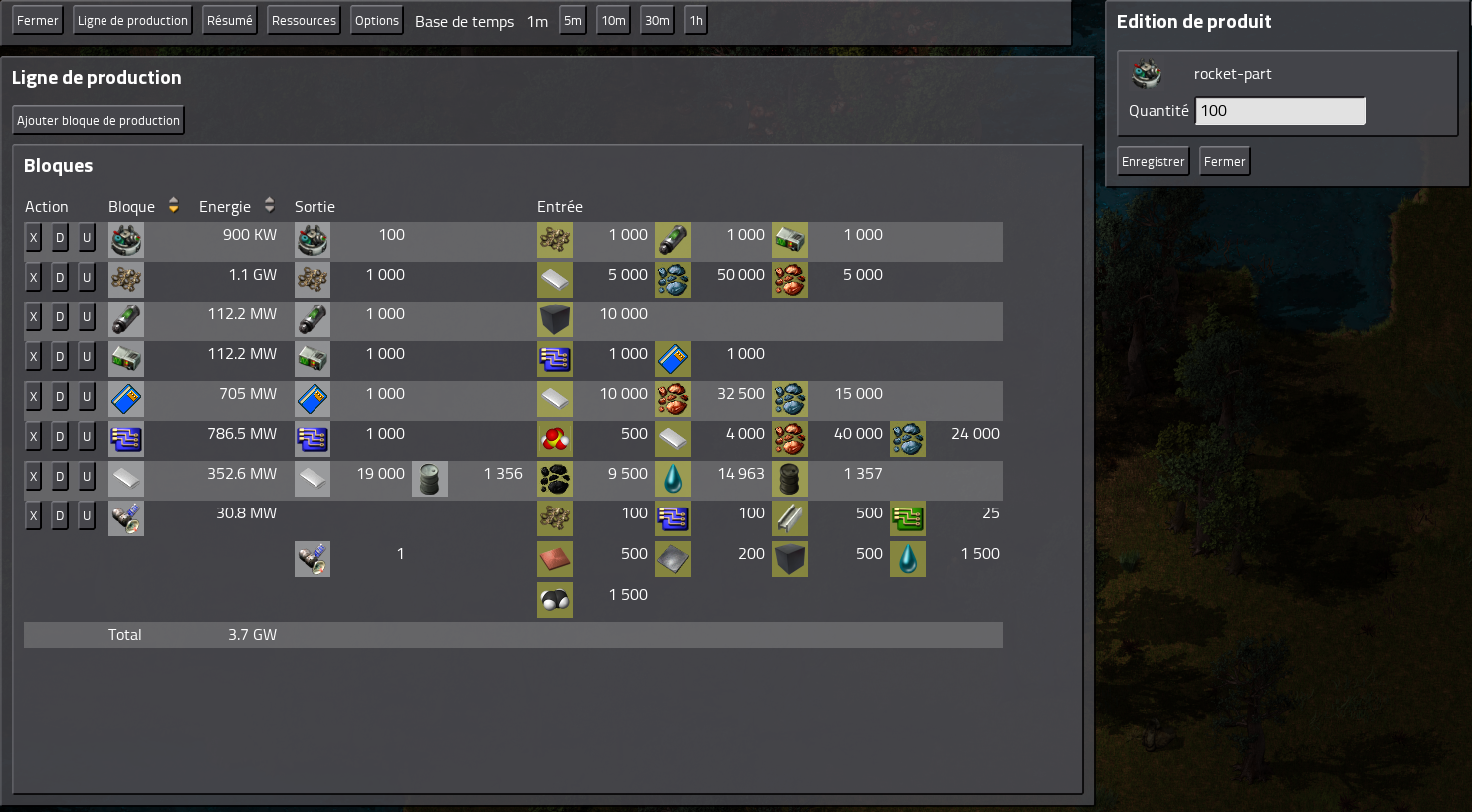The height and width of the screenshot is (812, 1472).
Task: Click rocket-part icon in Bloque column
Action: [x=126, y=240]
